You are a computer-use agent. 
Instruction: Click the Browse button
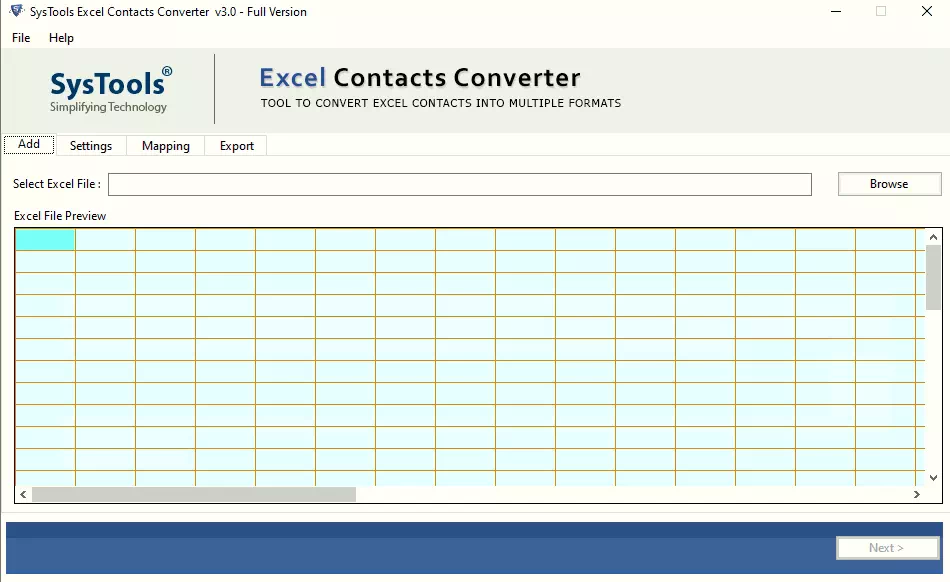tap(889, 184)
